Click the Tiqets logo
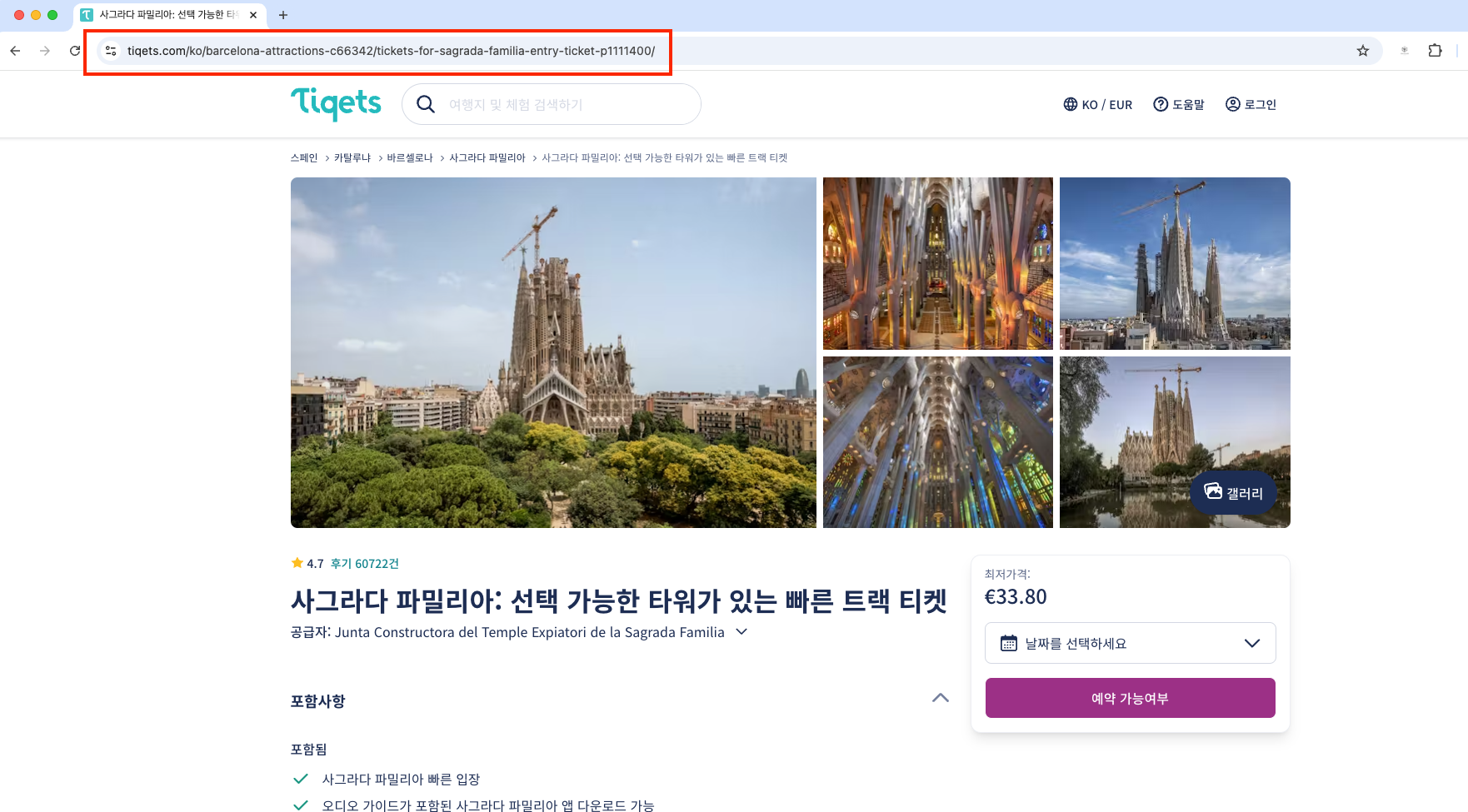Viewport: 1468px width, 812px height. pyautogui.click(x=336, y=104)
